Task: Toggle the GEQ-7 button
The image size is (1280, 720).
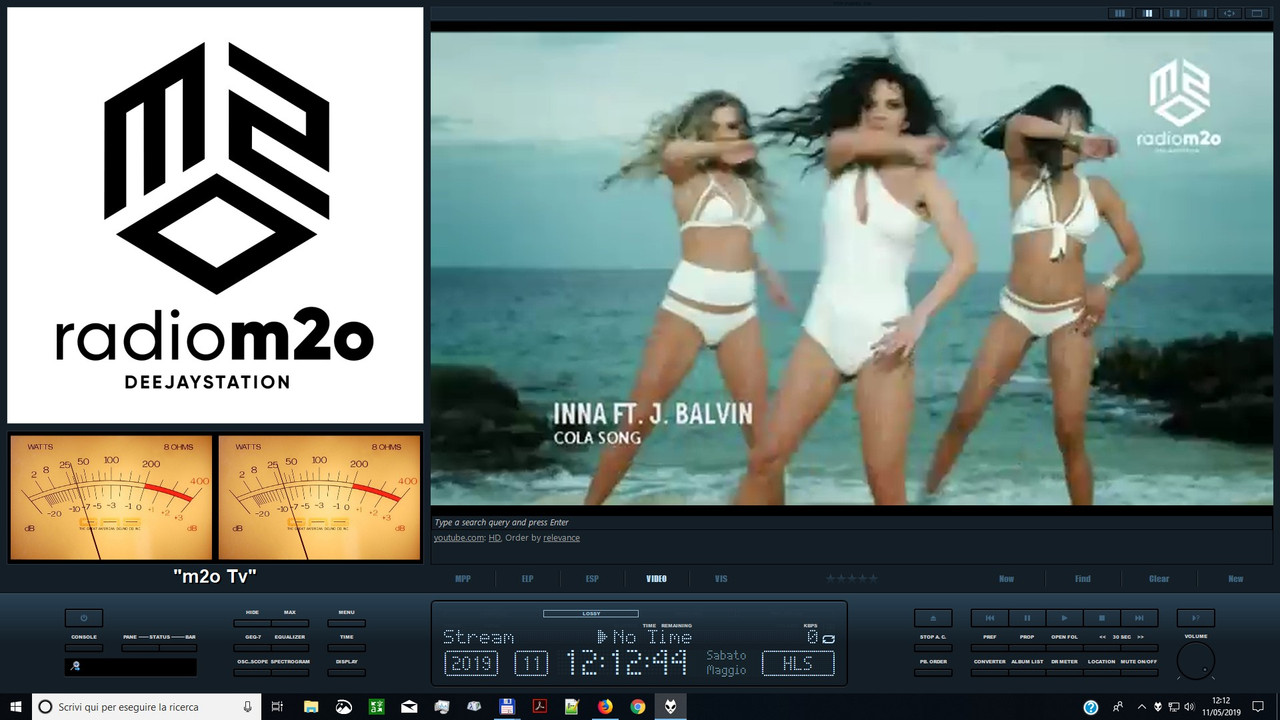Action: tap(252, 648)
